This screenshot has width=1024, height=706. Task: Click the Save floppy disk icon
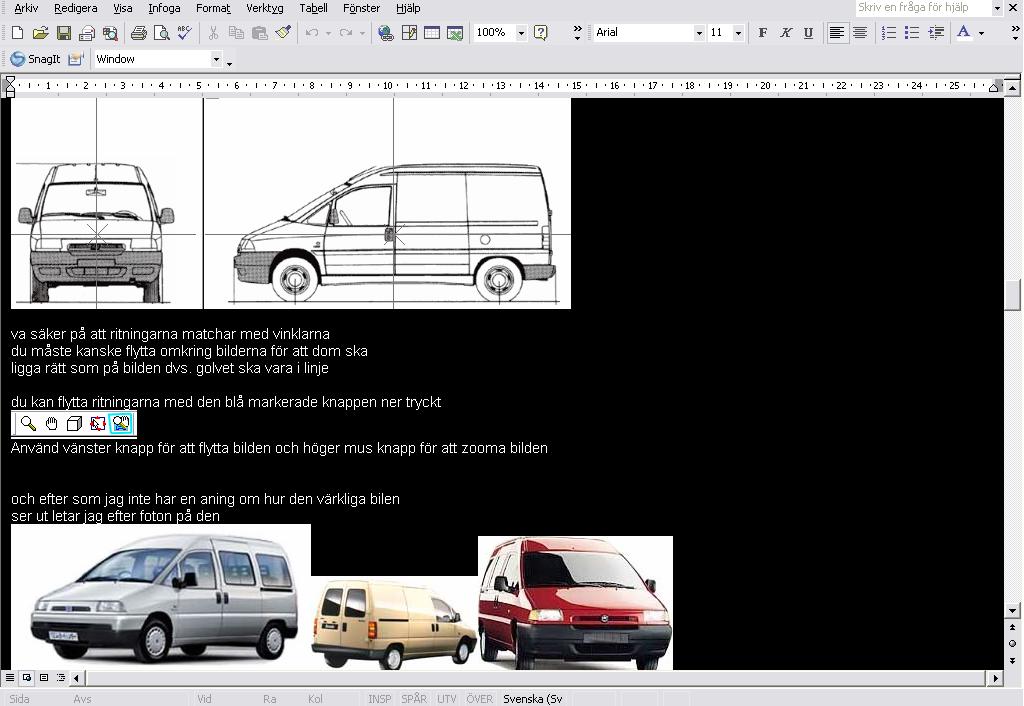(x=63, y=33)
